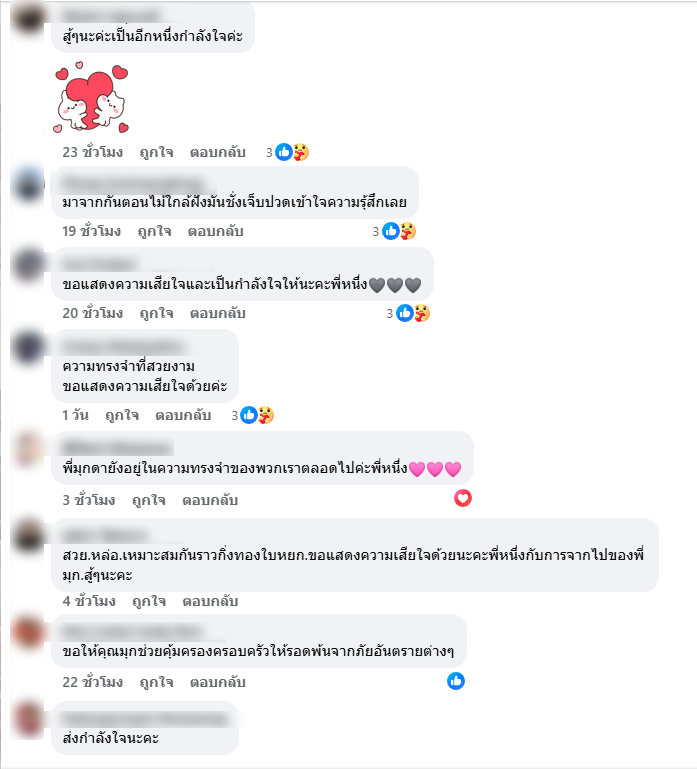Open the 1 วัน comment timestamp
The height and width of the screenshot is (769, 697).
click(75, 415)
